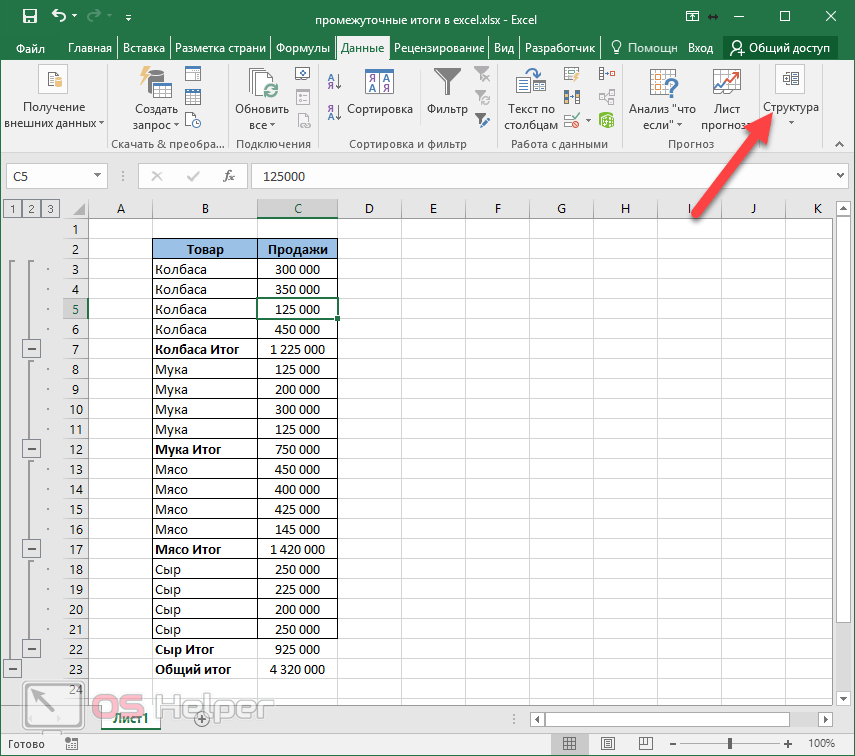The width and height of the screenshot is (855, 756).
Task: Click the Insert Function fx button
Action: click(x=229, y=176)
